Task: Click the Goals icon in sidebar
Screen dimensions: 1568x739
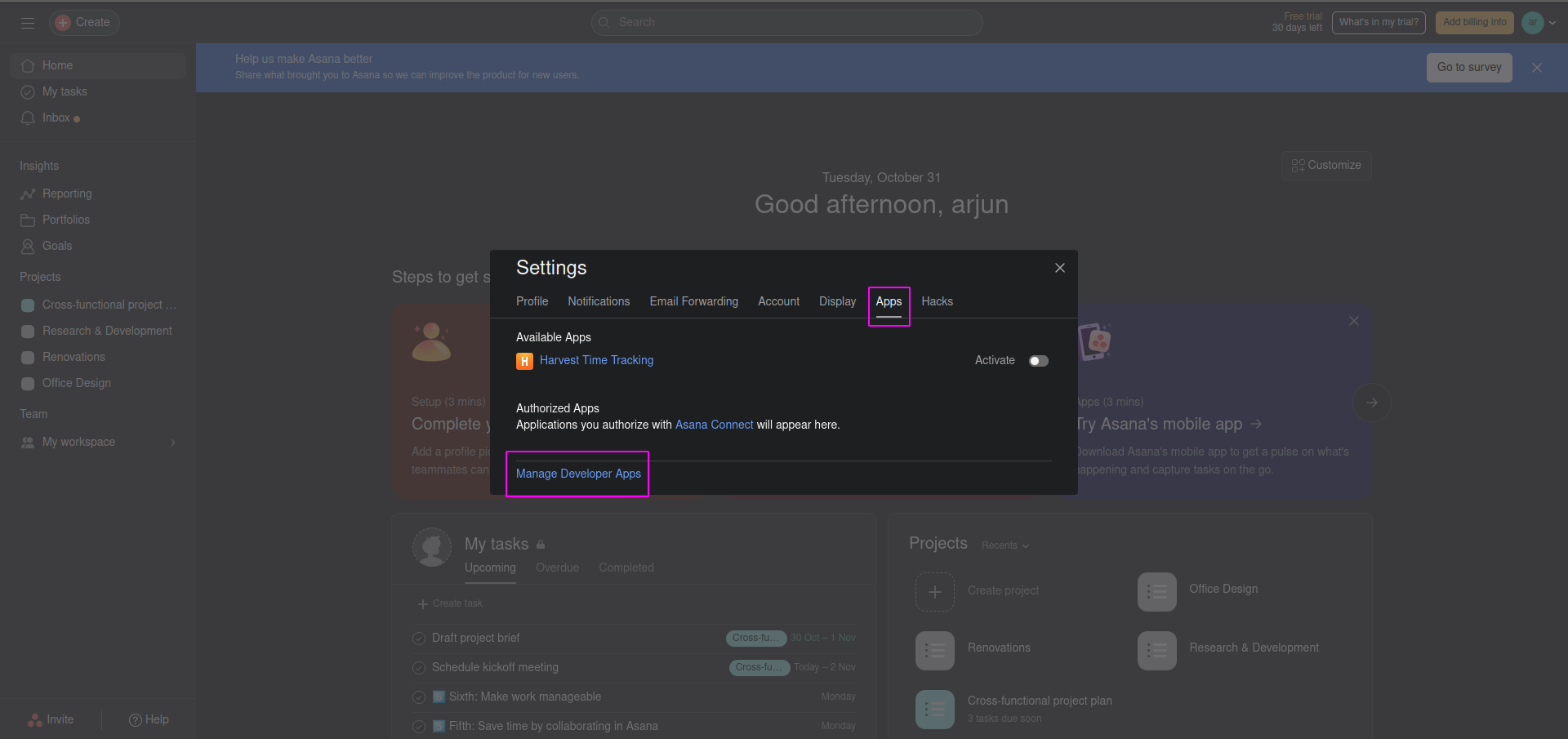Action: point(28,246)
